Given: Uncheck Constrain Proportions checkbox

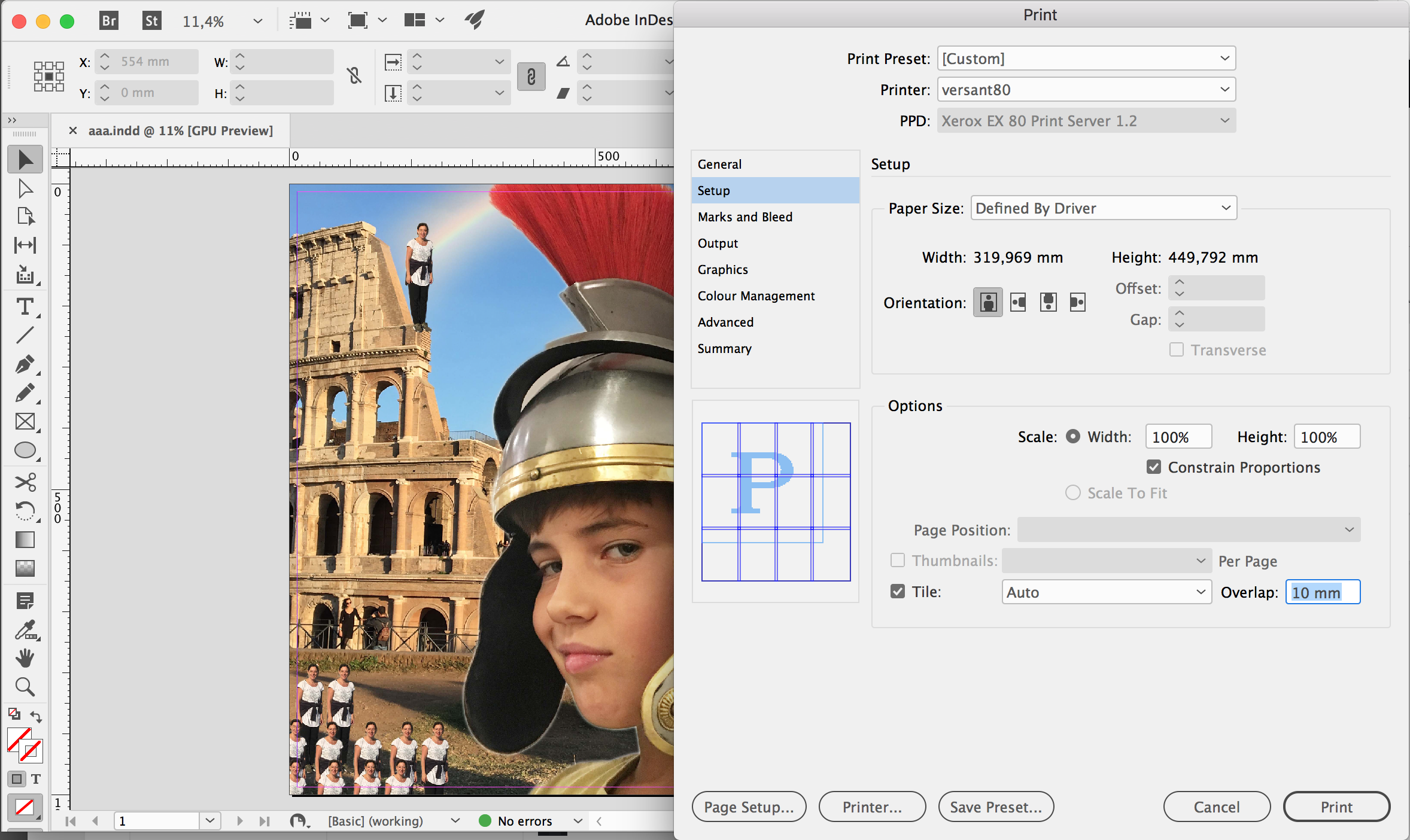Looking at the screenshot, I should [1154, 467].
